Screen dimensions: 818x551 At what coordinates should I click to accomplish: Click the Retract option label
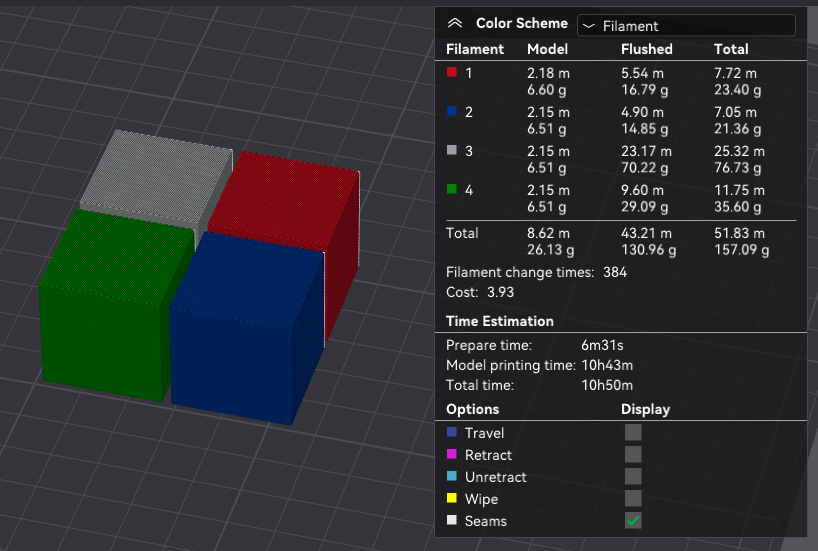tap(488, 455)
